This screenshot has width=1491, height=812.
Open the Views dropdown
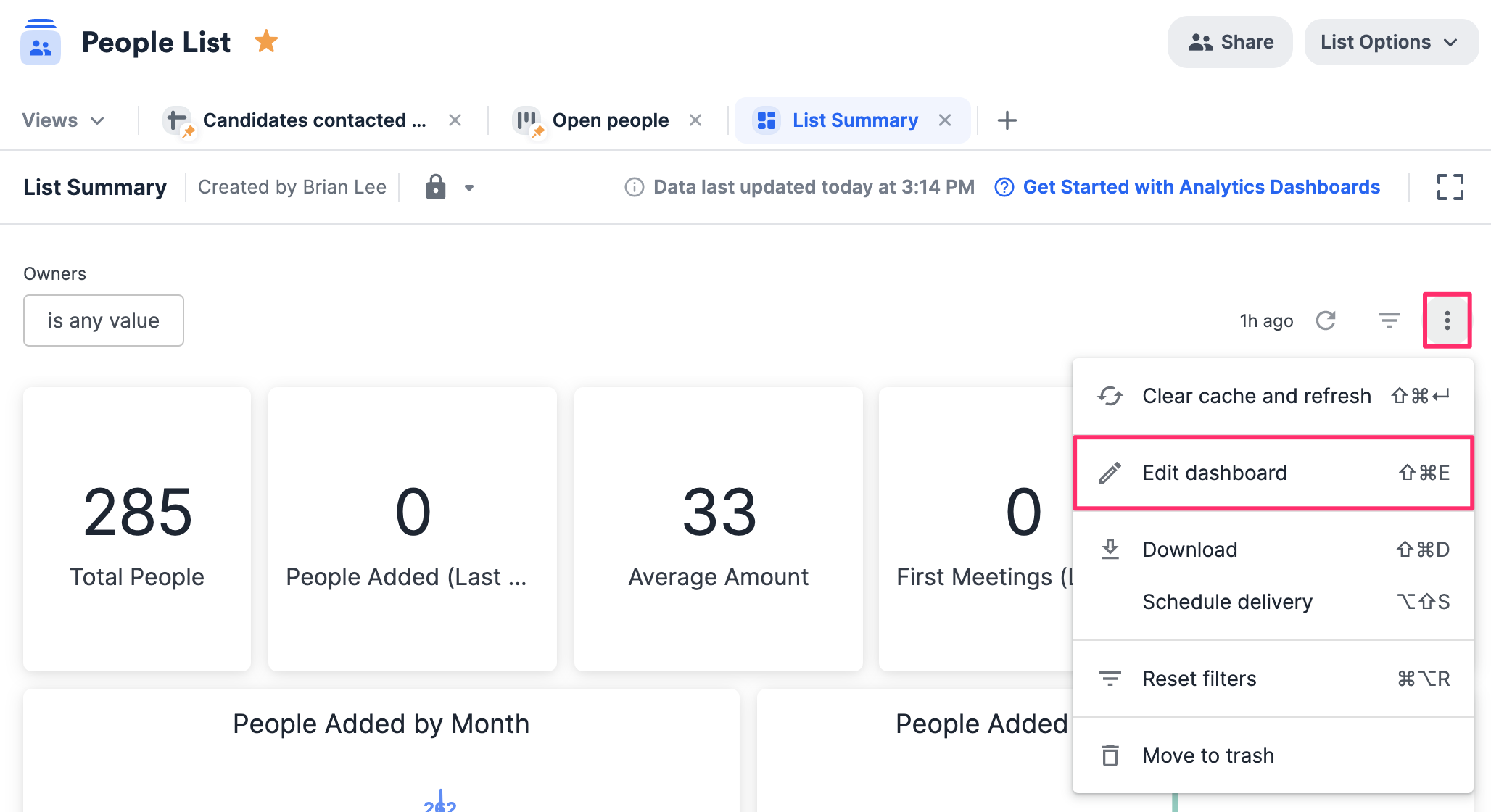click(64, 120)
